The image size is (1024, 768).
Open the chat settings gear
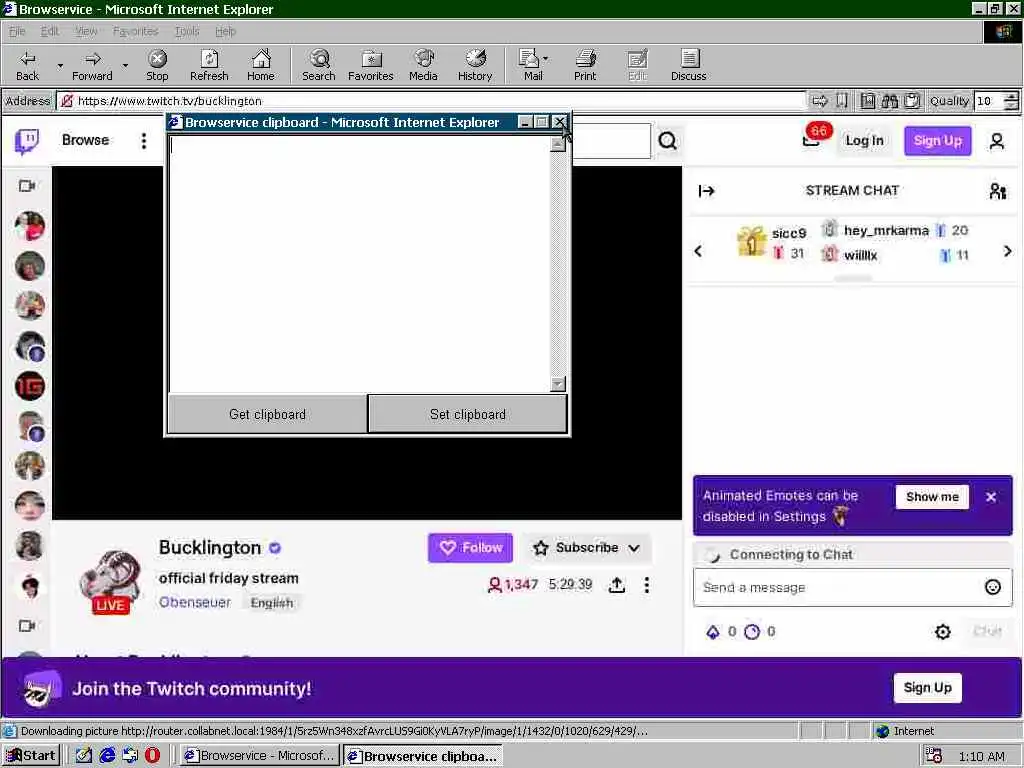[x=942, y=632]
